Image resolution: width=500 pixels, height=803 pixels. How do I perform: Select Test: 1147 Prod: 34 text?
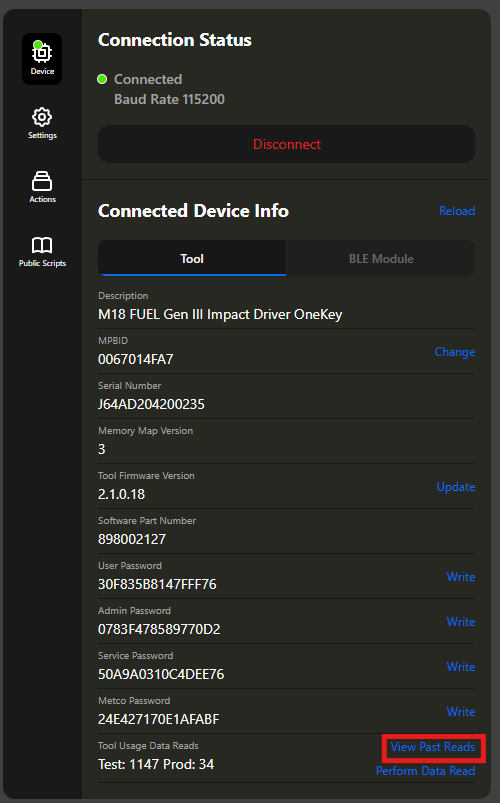pos(156,765)
